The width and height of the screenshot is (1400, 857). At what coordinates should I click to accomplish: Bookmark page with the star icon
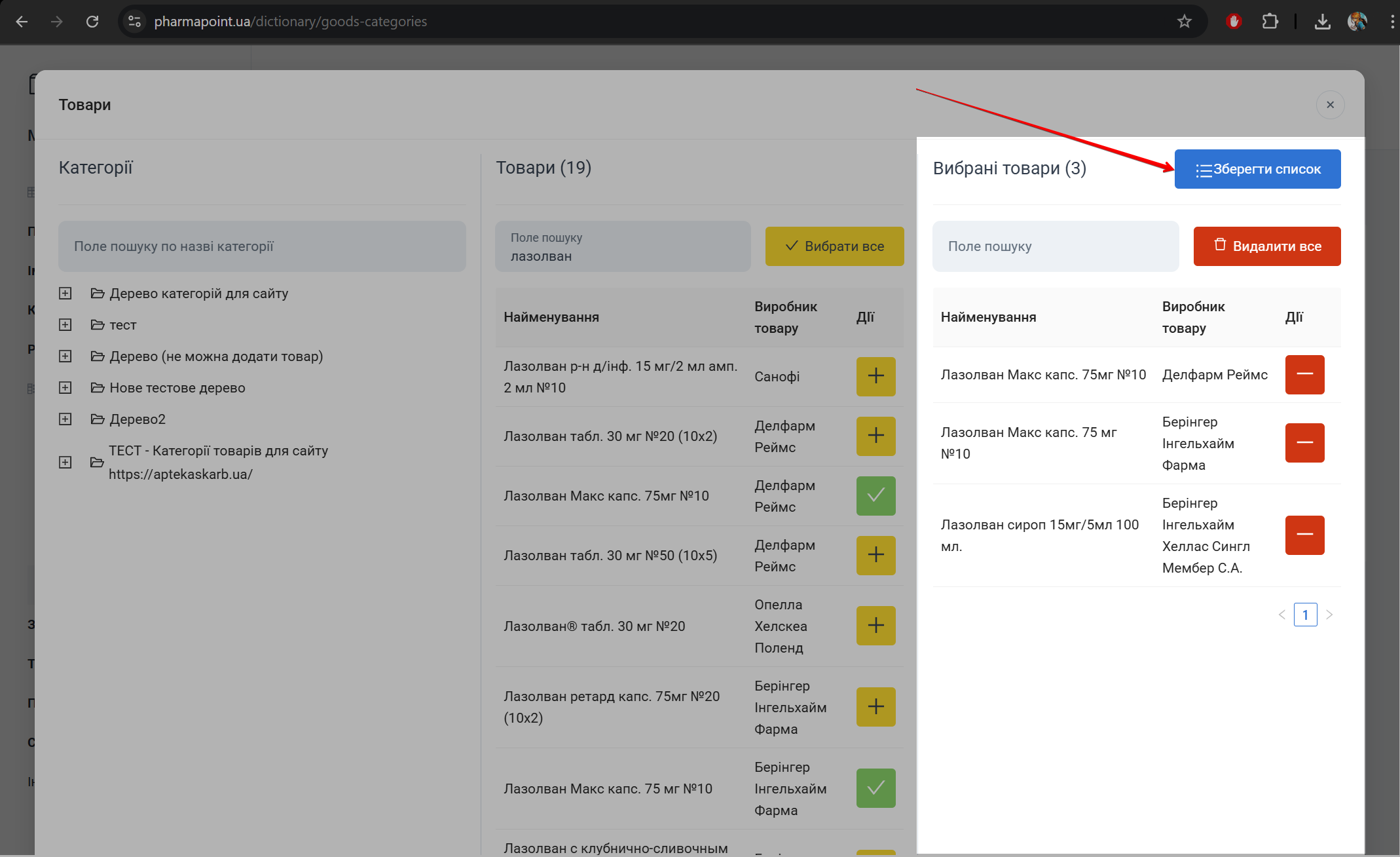coord(1184,22)
